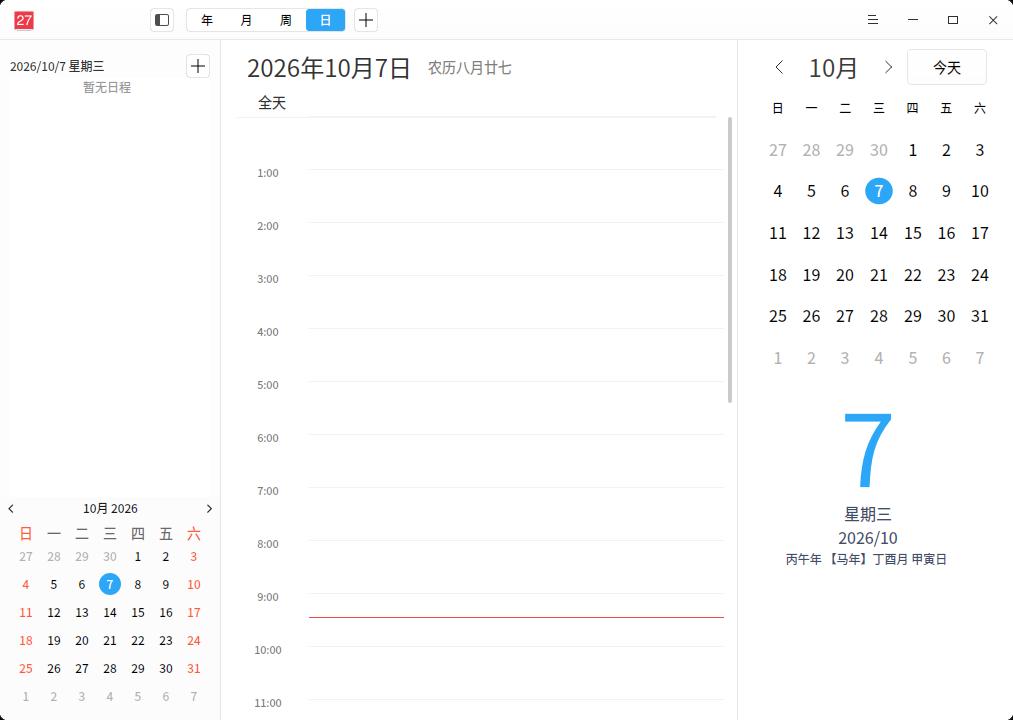Select October 1 in right calendar

tap(912, 150)
